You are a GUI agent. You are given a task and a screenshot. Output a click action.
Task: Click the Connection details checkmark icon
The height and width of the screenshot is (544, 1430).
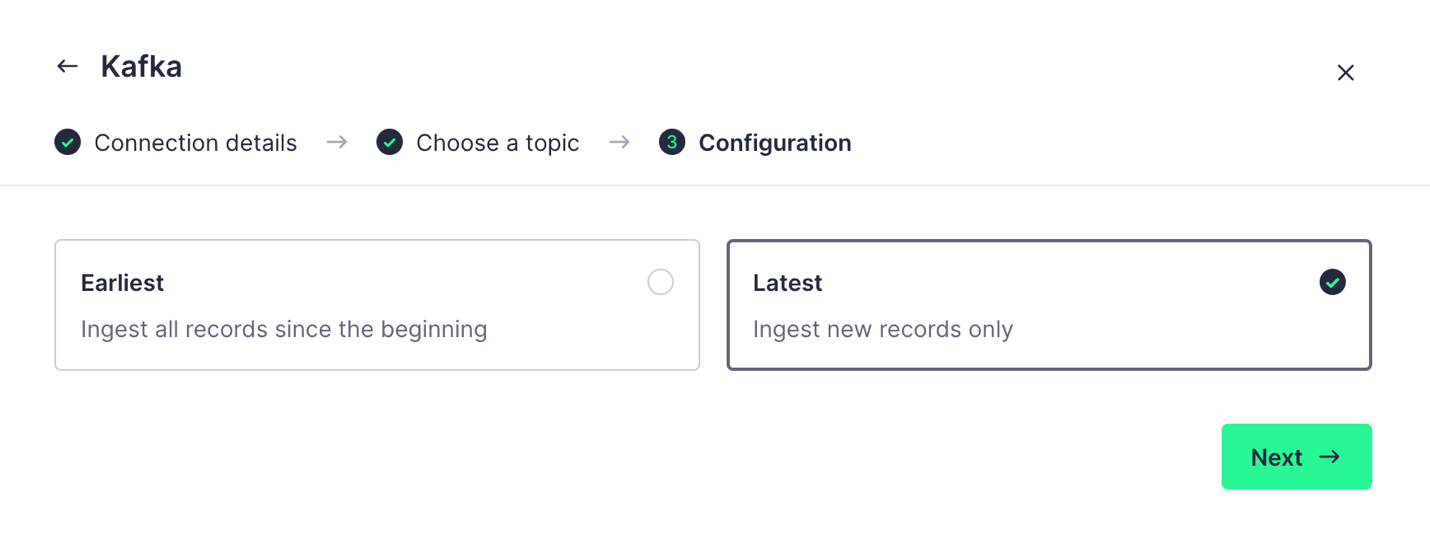68,143
